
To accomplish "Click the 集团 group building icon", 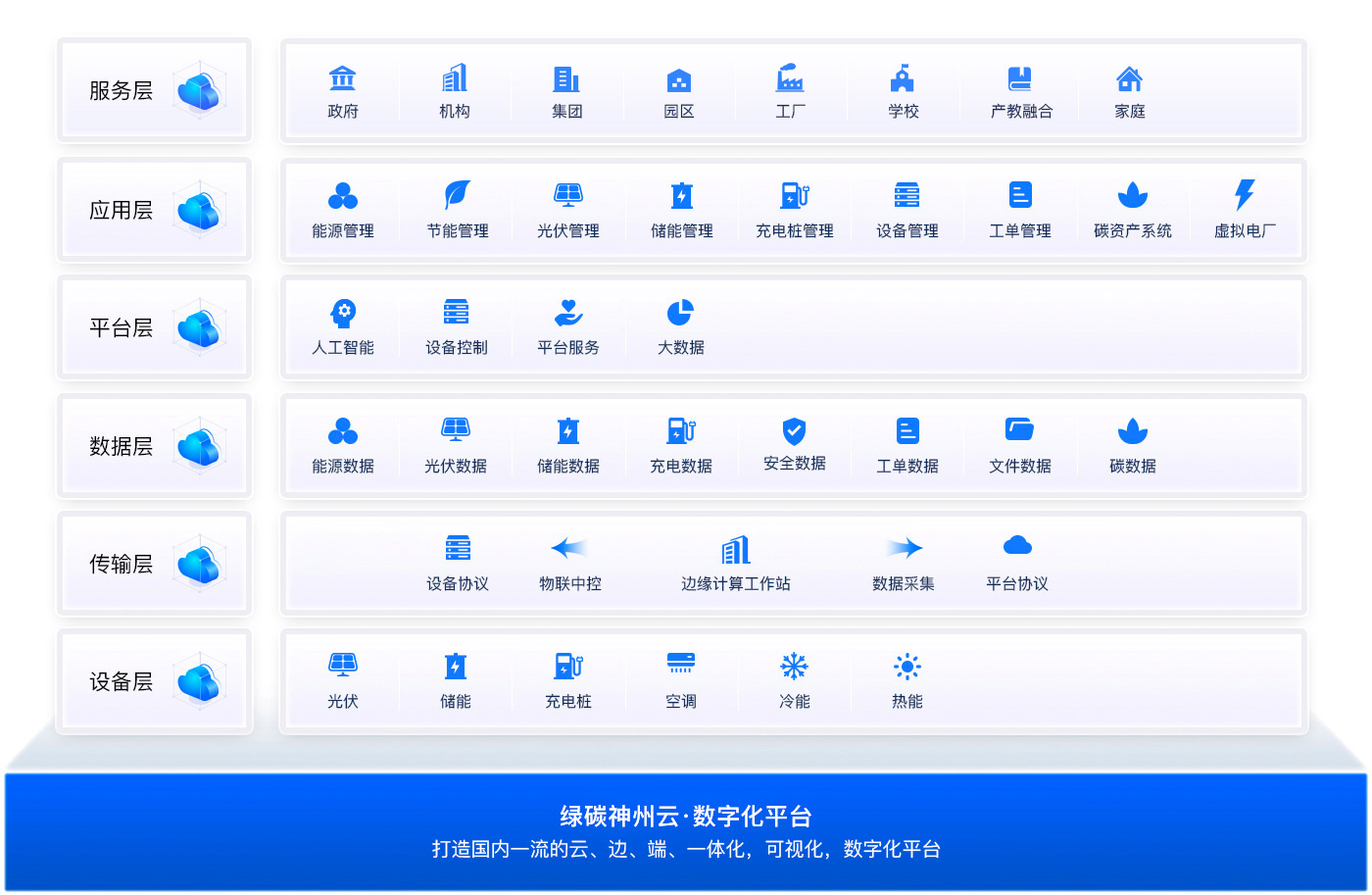I will pyautogui.click(x=566, y=78).
